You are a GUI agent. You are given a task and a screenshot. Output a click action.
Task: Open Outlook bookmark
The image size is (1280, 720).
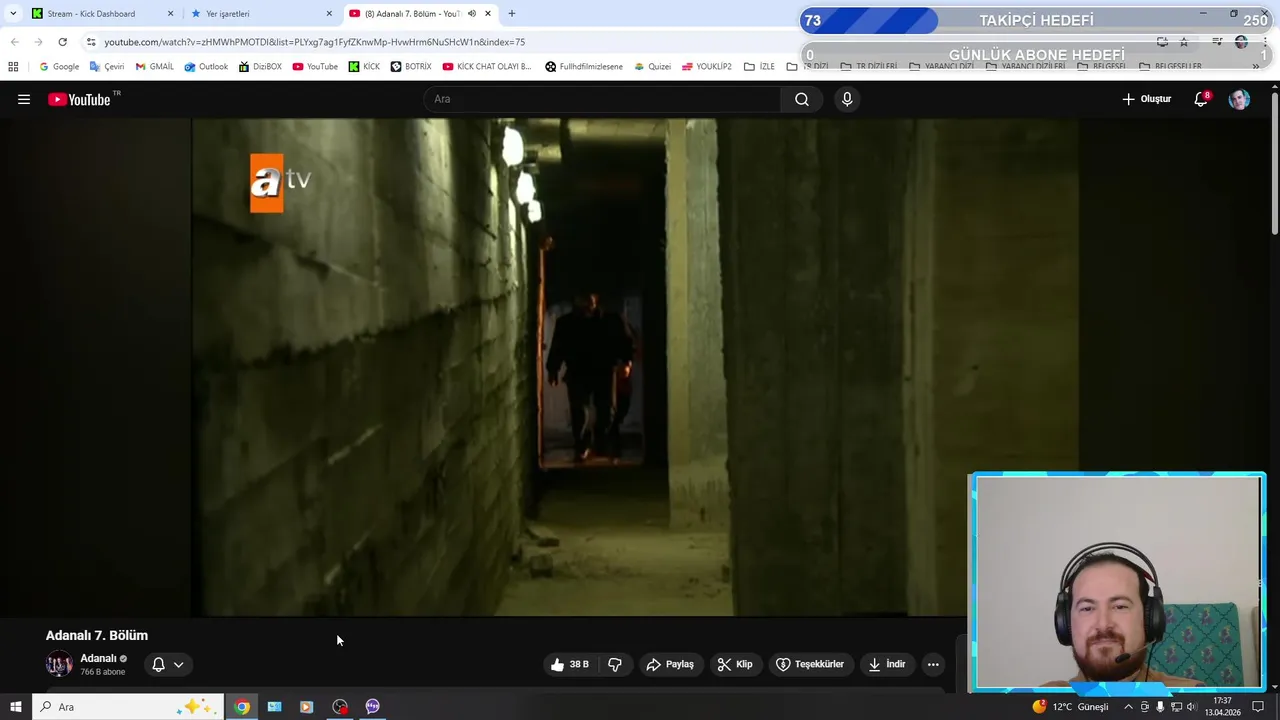pyautogui.click(x=206, y=67)
